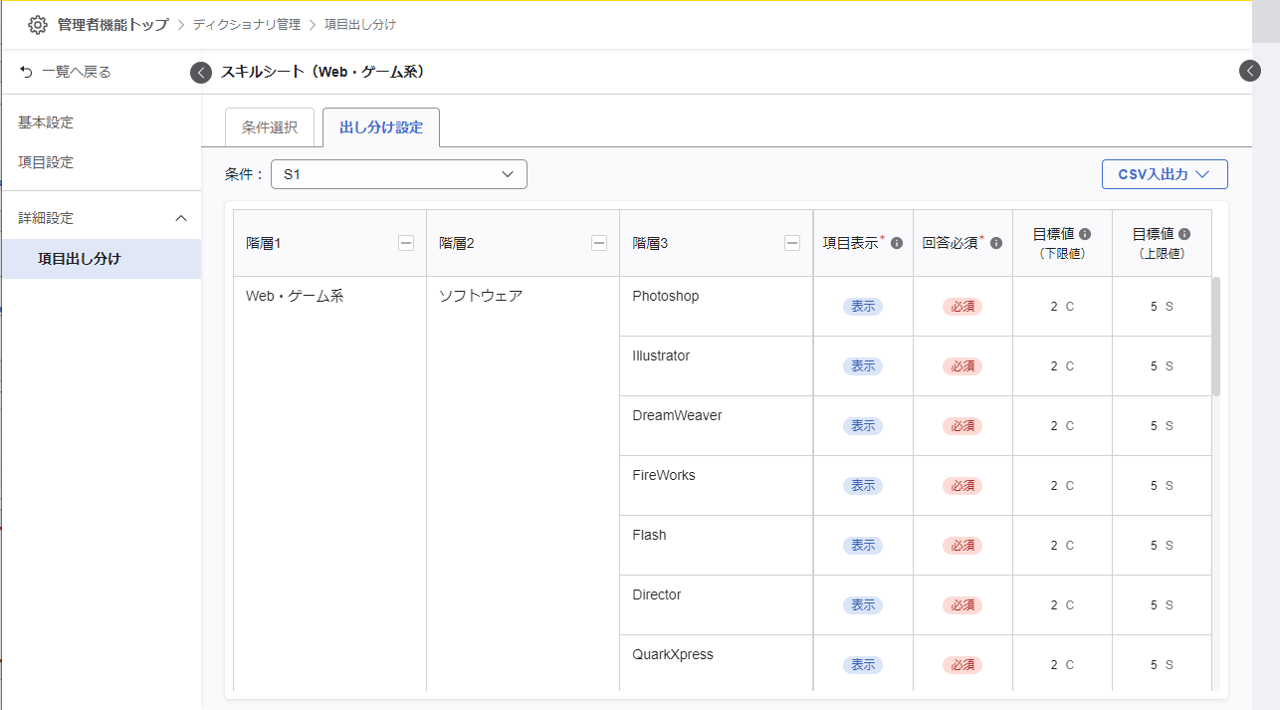1280x710 pixels.
Task: Click the 項目出し分け breadcrumb
Action: pyautogui.click(x=360, y=24)
